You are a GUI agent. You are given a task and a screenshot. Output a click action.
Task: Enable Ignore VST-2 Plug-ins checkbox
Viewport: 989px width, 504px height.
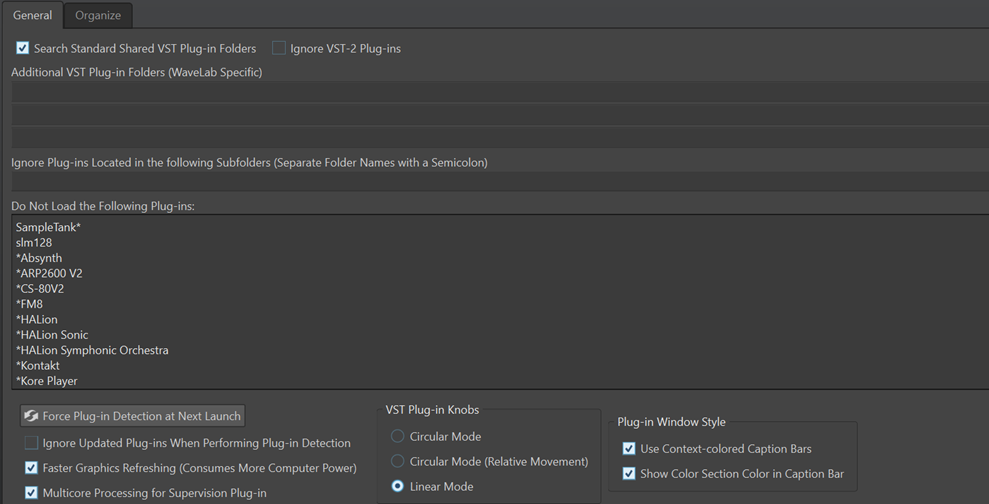click(279, 48)
